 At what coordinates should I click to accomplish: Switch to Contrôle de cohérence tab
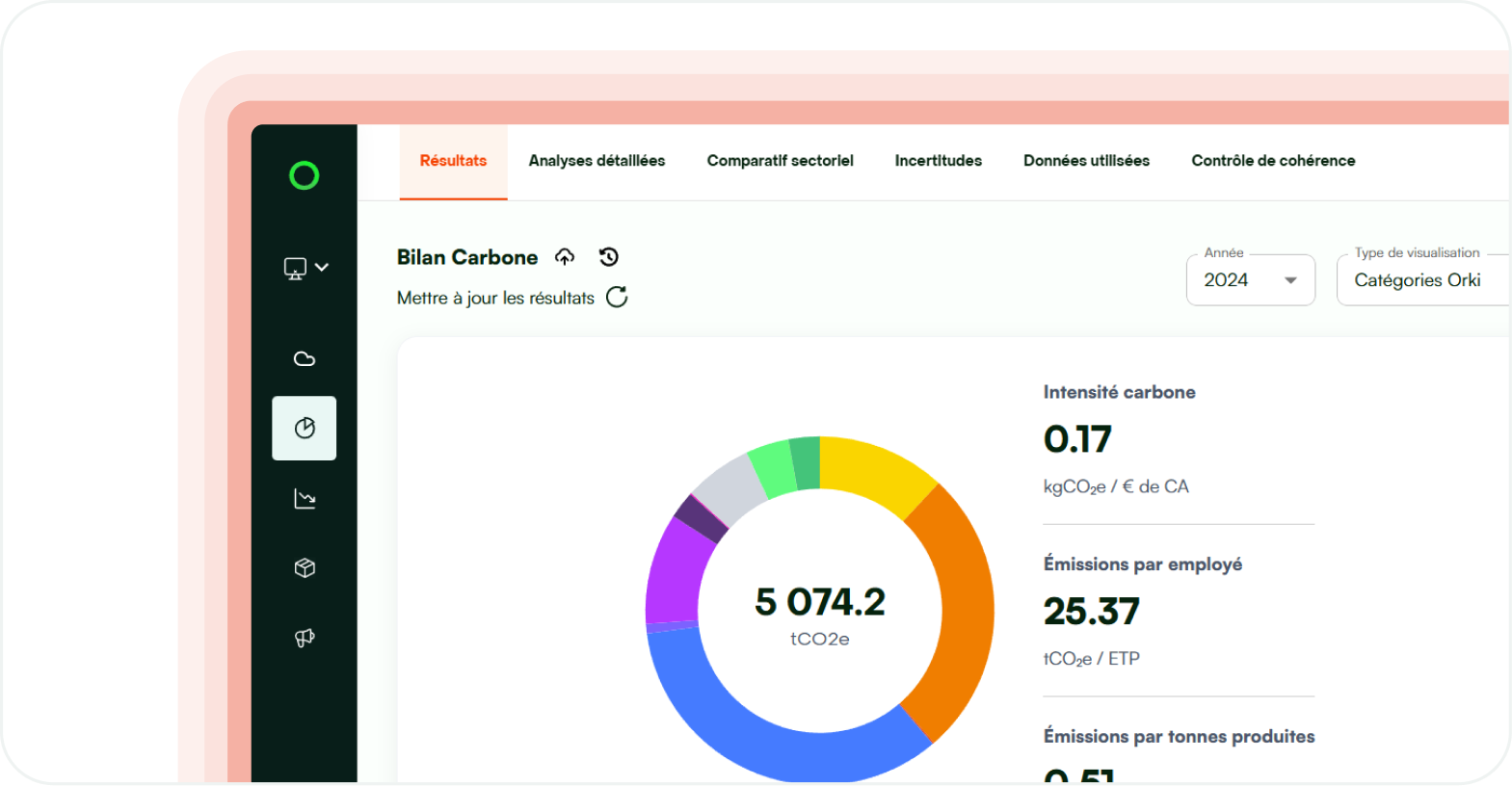(1273, 161)
